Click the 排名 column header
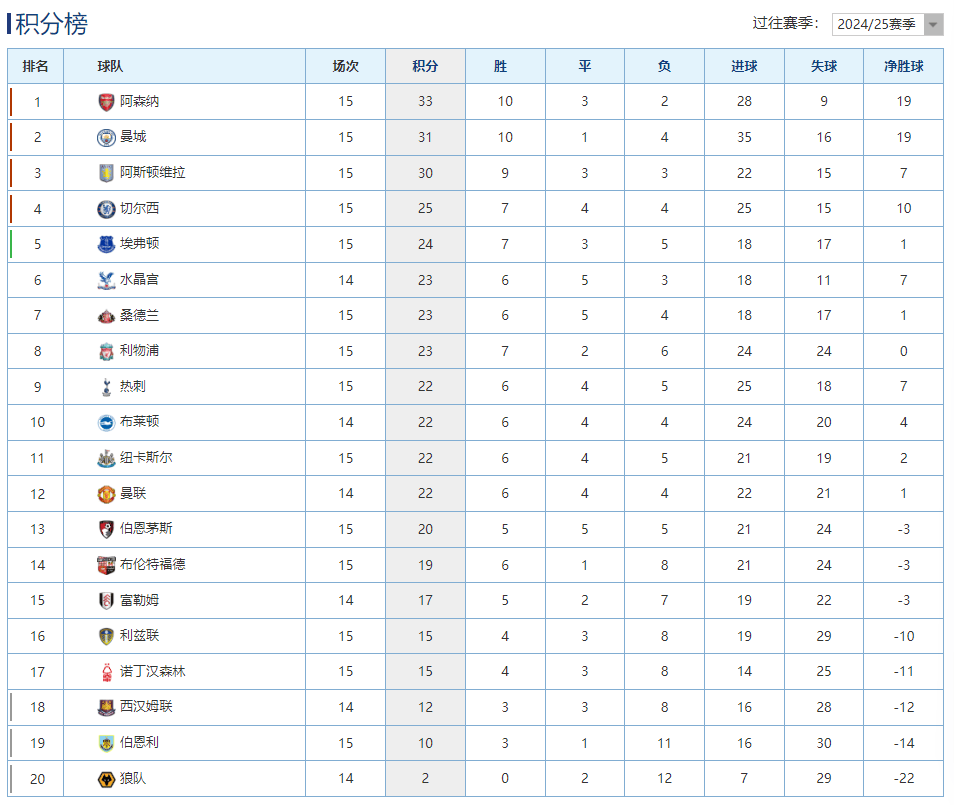Screen dimensions: 954x805 [x=36, y=66]
